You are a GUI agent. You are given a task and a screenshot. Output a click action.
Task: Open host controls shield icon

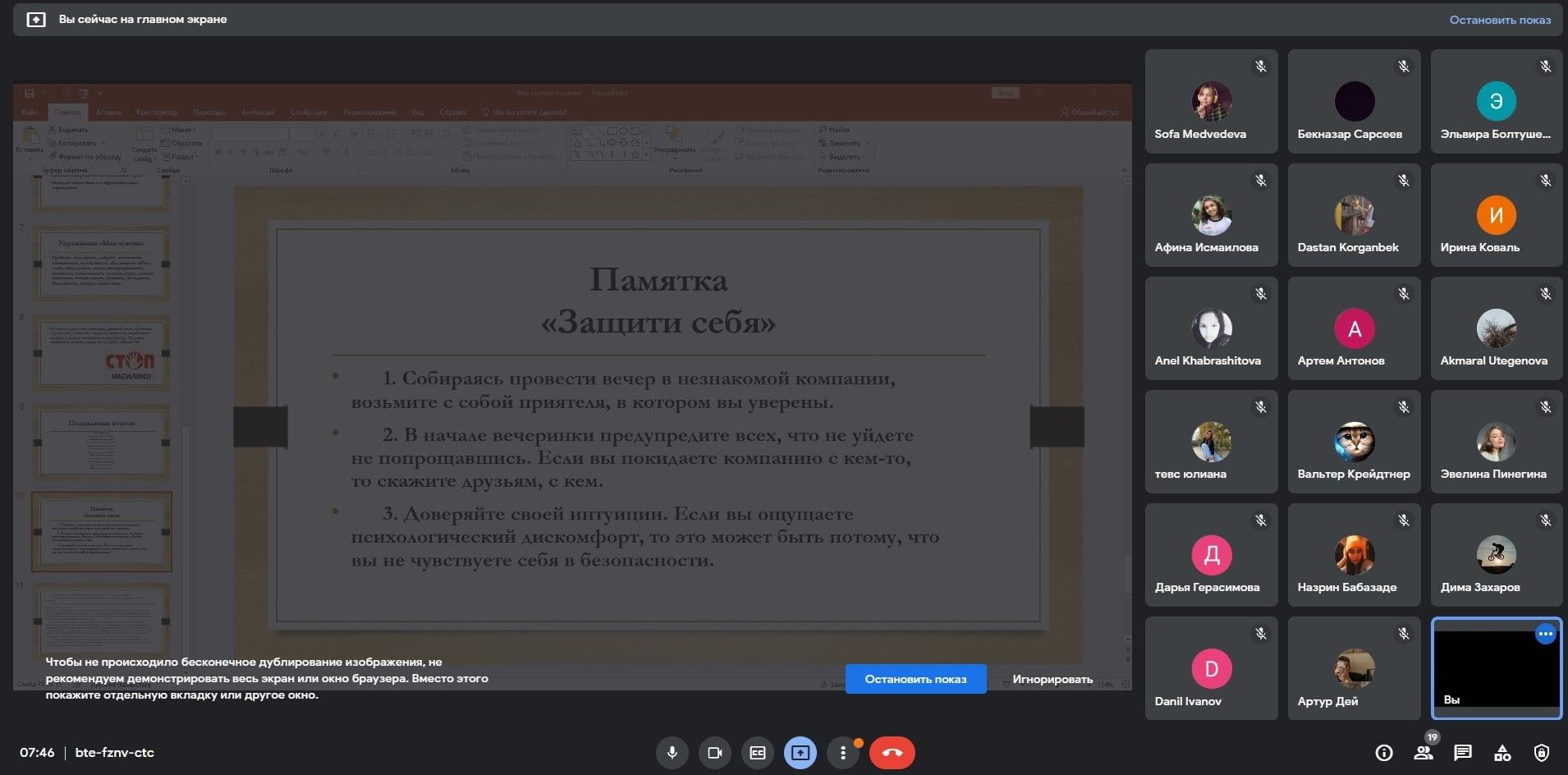click(1541, 753)
